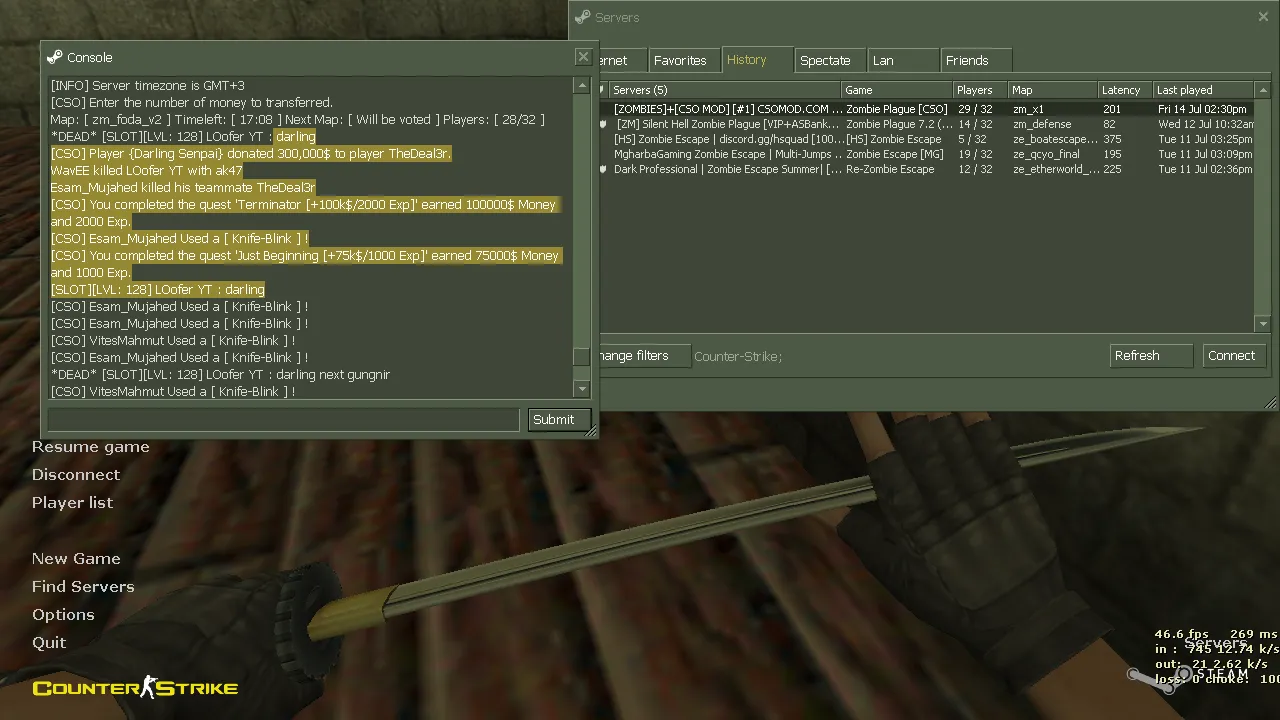Open Options from main menu
1280x720 pixels.
click(x=63, y=615)
